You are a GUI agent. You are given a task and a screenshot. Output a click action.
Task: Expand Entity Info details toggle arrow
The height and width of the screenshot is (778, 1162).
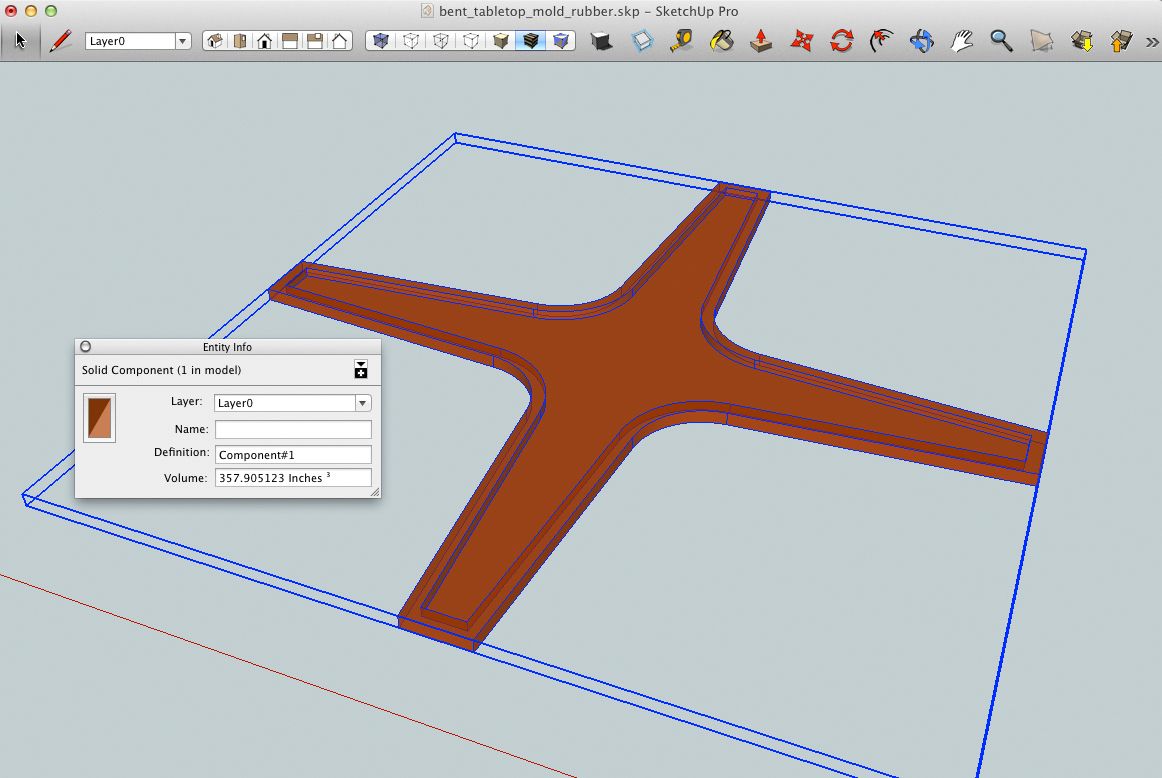(x=361, y=370)
